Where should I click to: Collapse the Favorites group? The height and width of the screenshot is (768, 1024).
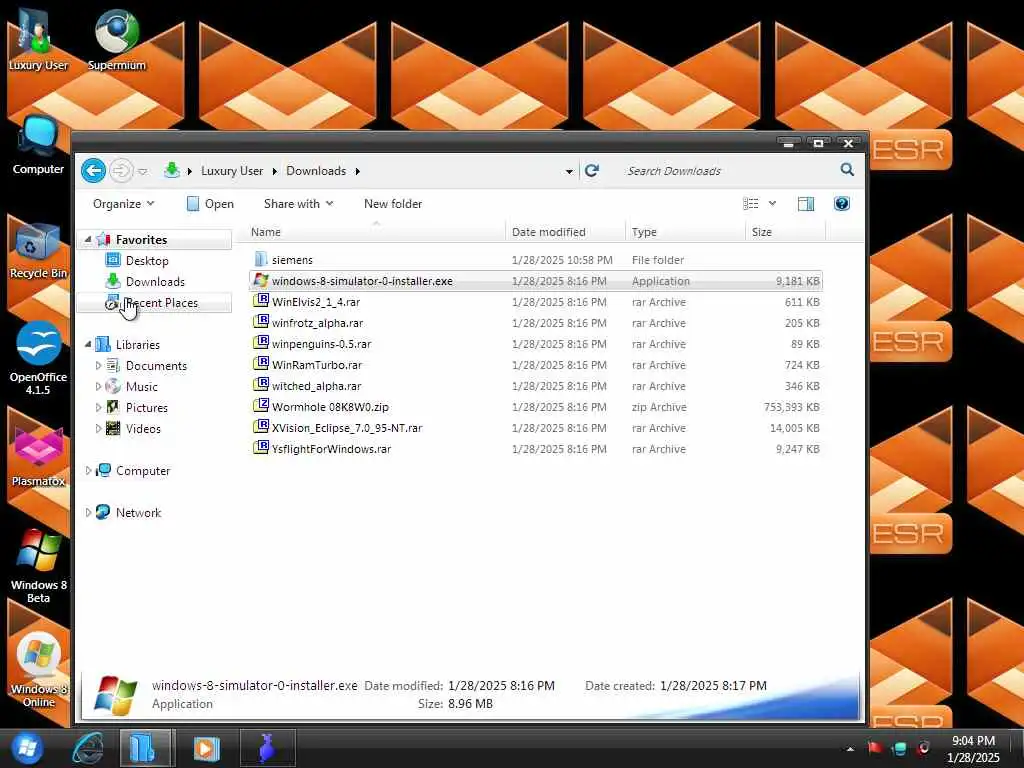pos(88,240)
